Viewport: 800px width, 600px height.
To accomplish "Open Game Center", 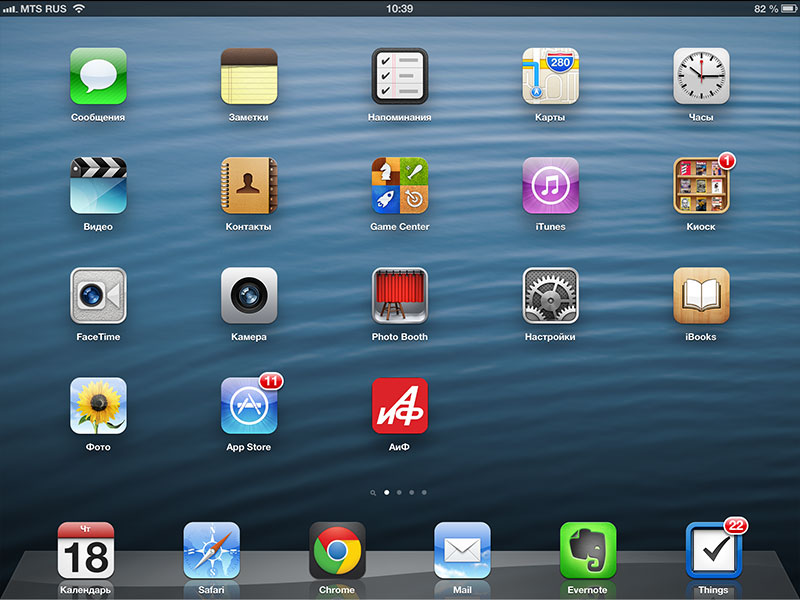I will tap(399, 186).
